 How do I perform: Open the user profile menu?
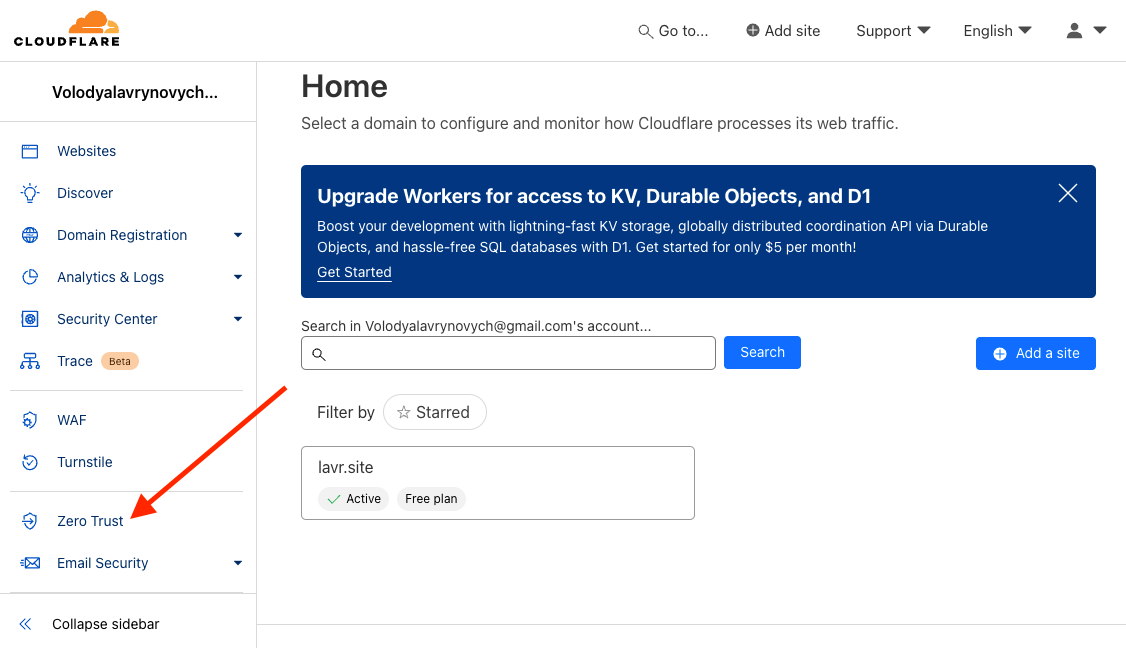(x=1085, y=31)
